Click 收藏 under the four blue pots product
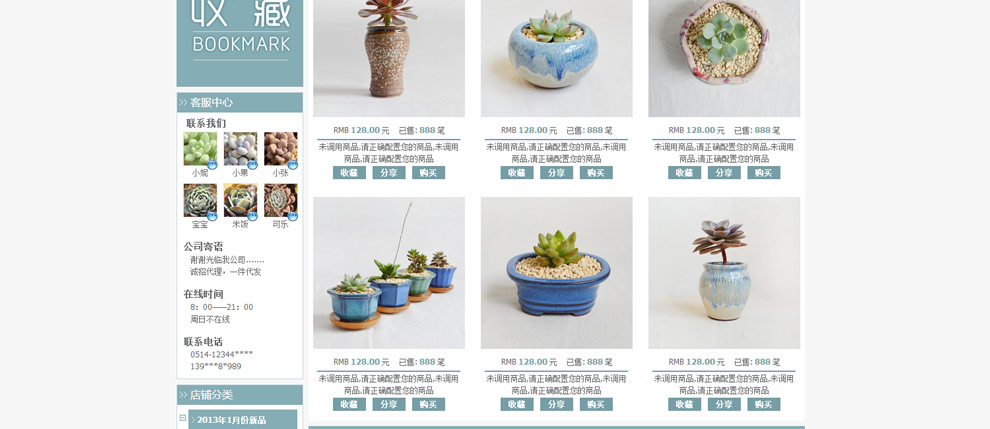990x429 pixels. coord(349,404)
